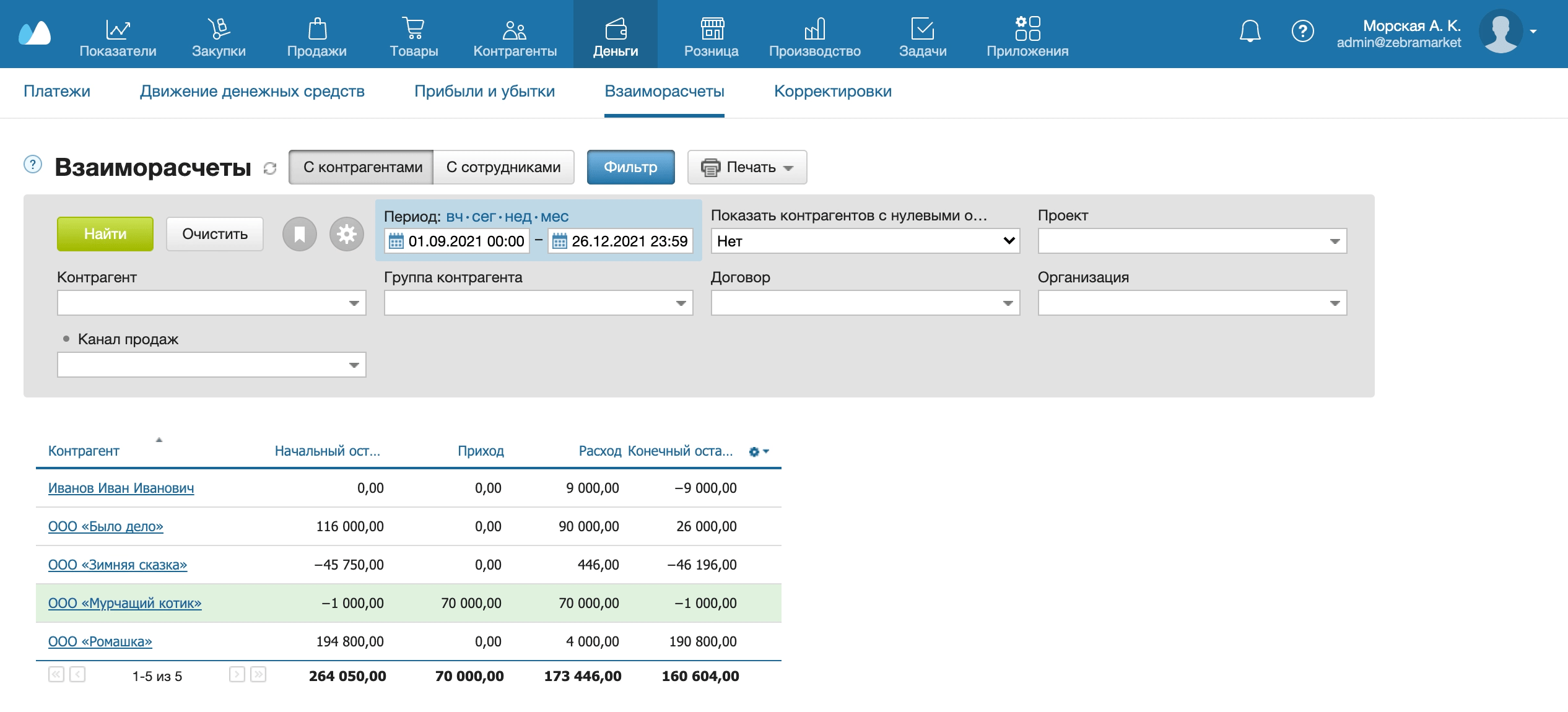Open the Печать dropdown menu

tap(747, 167)
